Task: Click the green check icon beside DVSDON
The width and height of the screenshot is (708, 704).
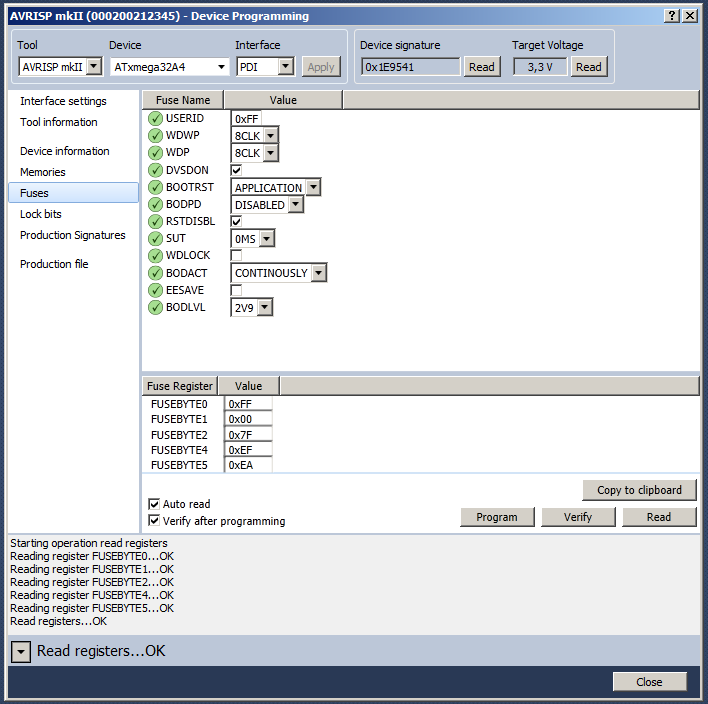Action: (x=155, y=170)
